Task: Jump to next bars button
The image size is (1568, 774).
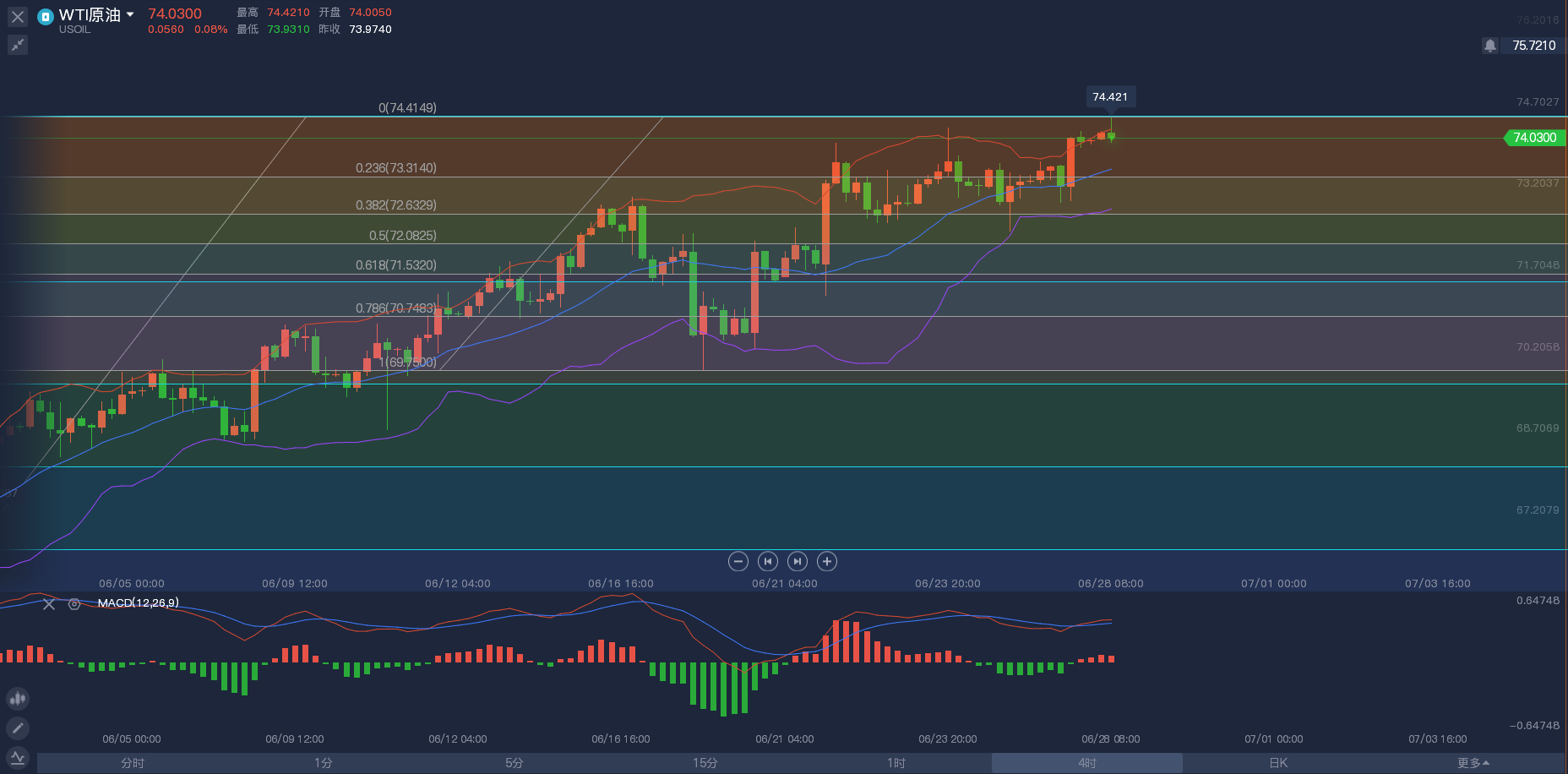Action: [798, 561]
